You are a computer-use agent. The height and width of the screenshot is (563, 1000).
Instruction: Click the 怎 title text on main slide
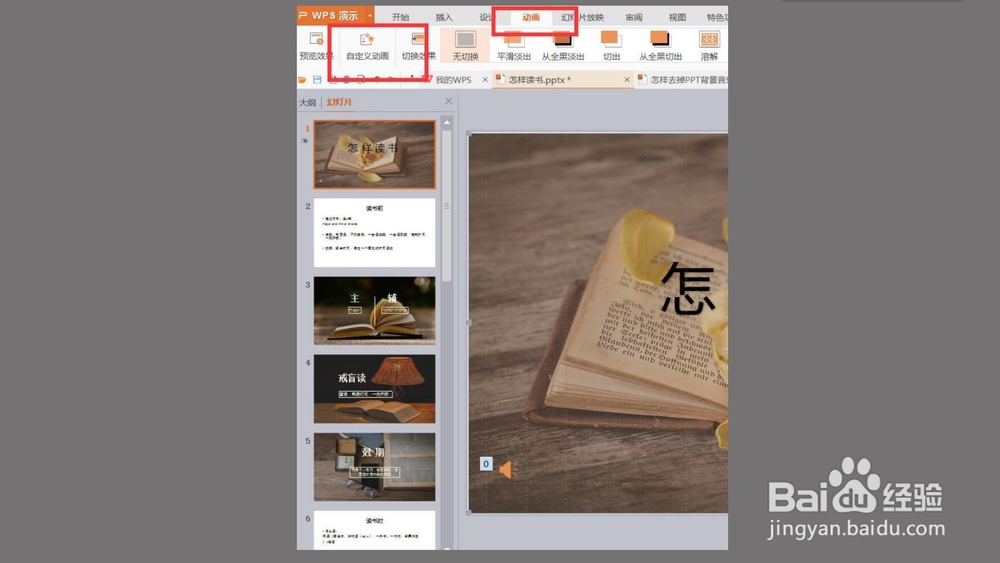[688, 289]
